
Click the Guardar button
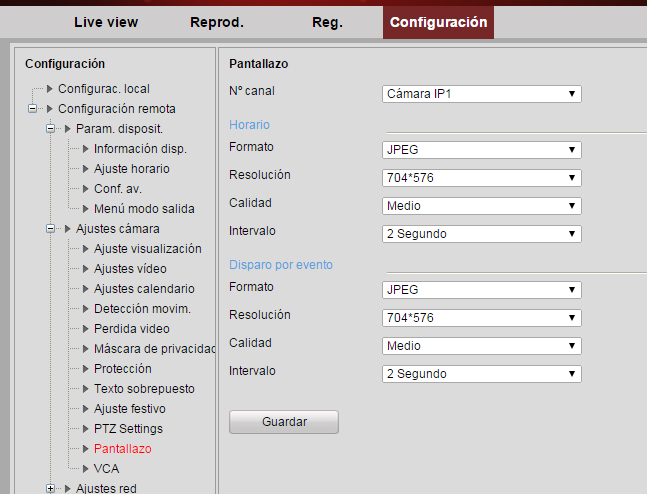coord(284,422)
